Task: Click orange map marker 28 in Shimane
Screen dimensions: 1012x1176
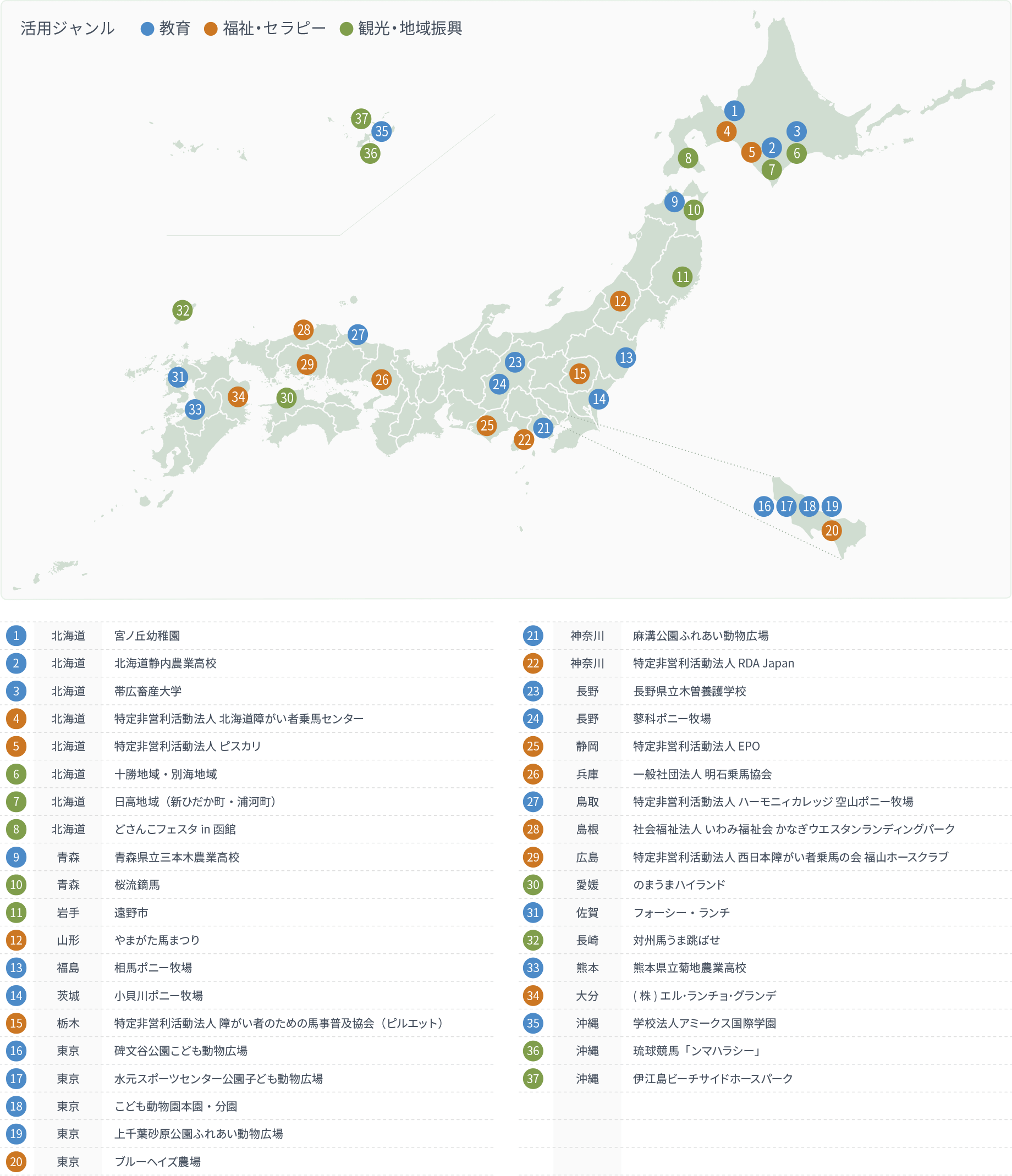Action: [304, 330]
